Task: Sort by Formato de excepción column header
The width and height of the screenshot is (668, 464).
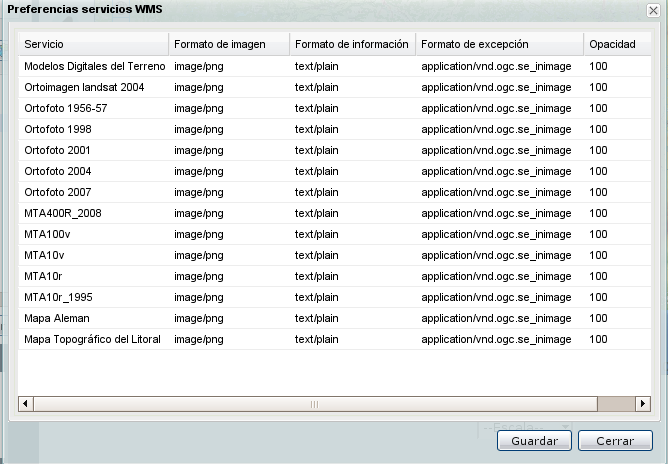Action: point(498,45)
